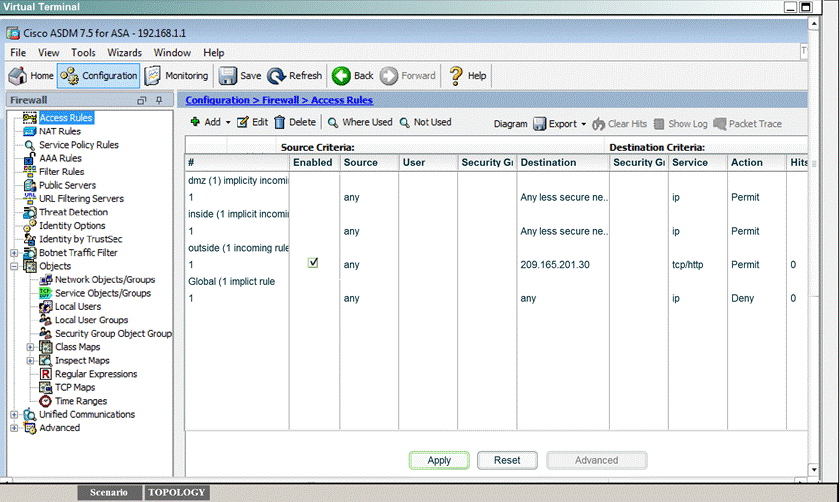Open the Tools menu

83,53
